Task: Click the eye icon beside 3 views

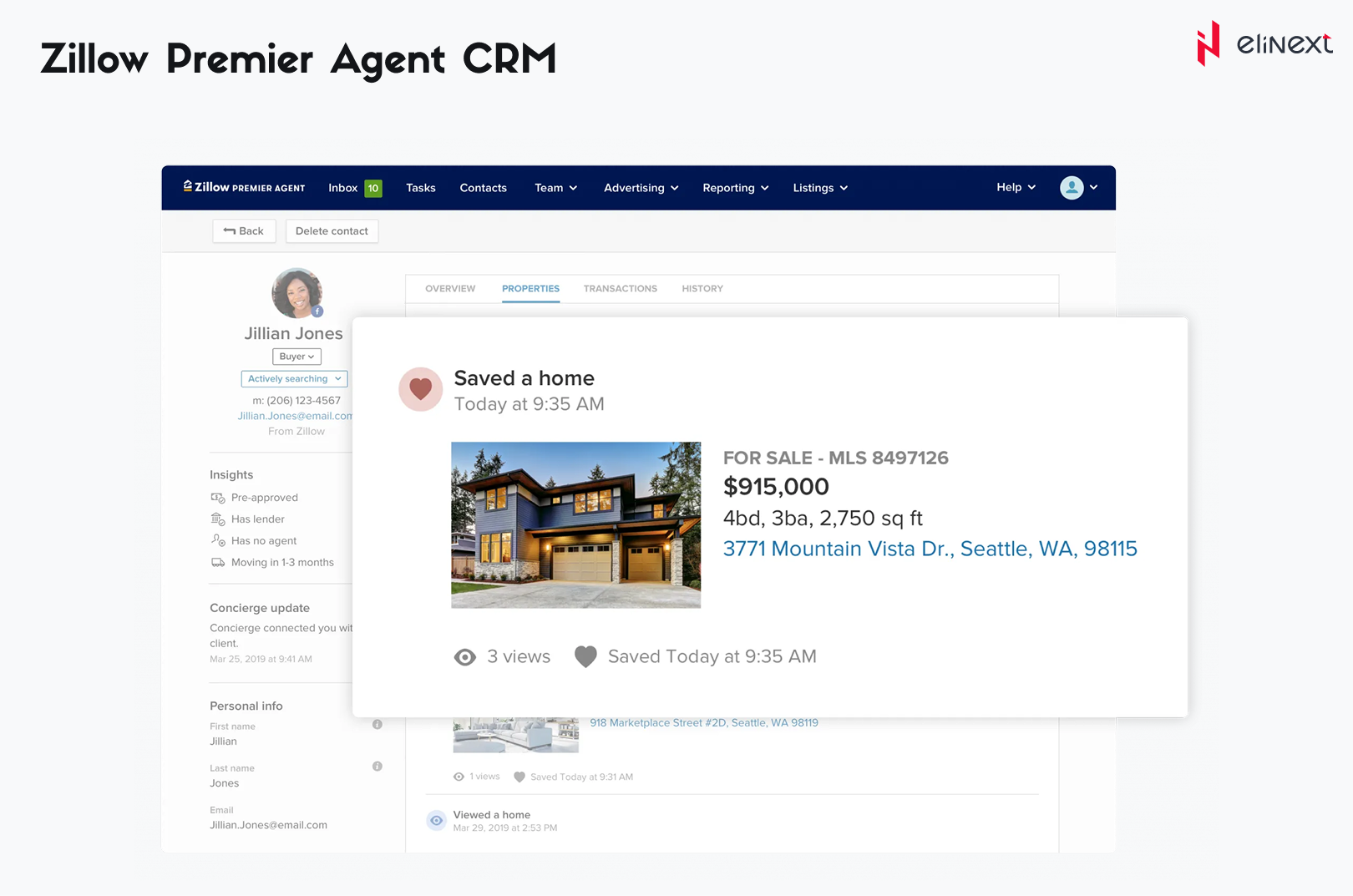Action: tap(464, 657)
